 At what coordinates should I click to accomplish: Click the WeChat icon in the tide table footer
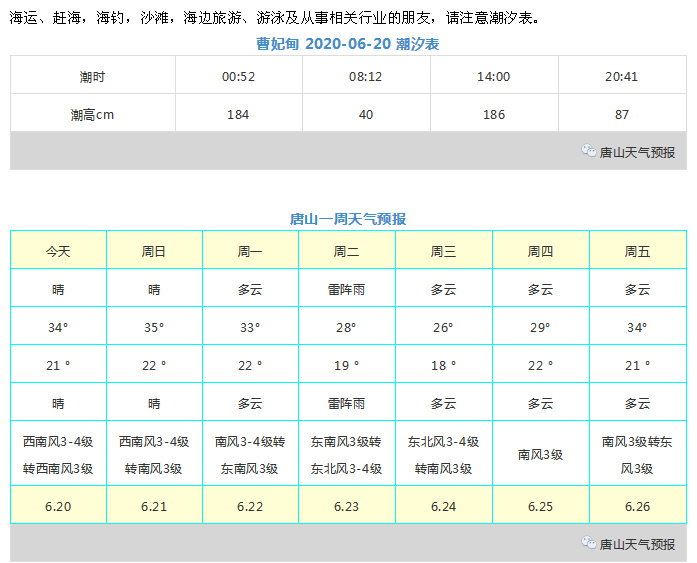pyautogui.click(x=589, y=152)
